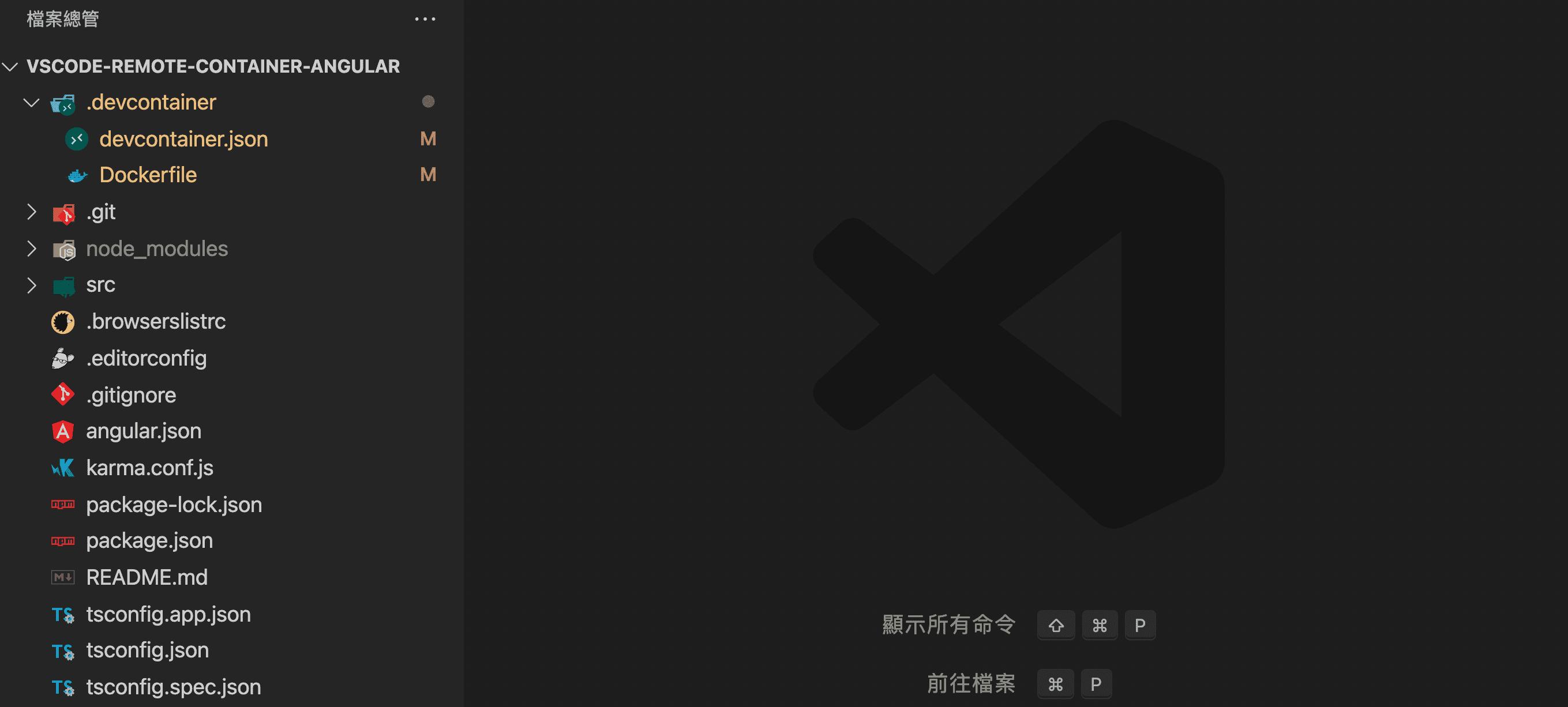This screenshot has height=707, width=1568.
Task: Open karma.conf.js file
Action: tap(150, 468)
